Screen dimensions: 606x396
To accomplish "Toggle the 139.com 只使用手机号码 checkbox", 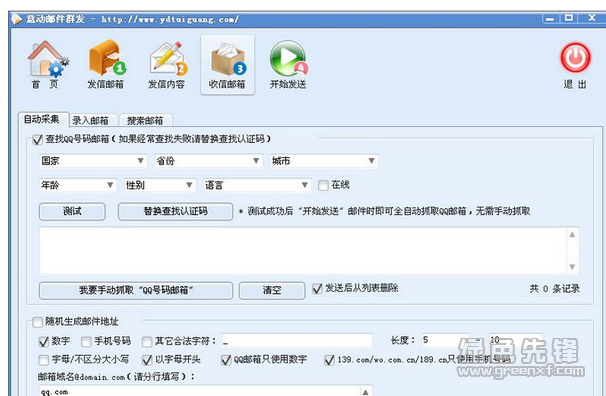I will (x=329, y=360).
